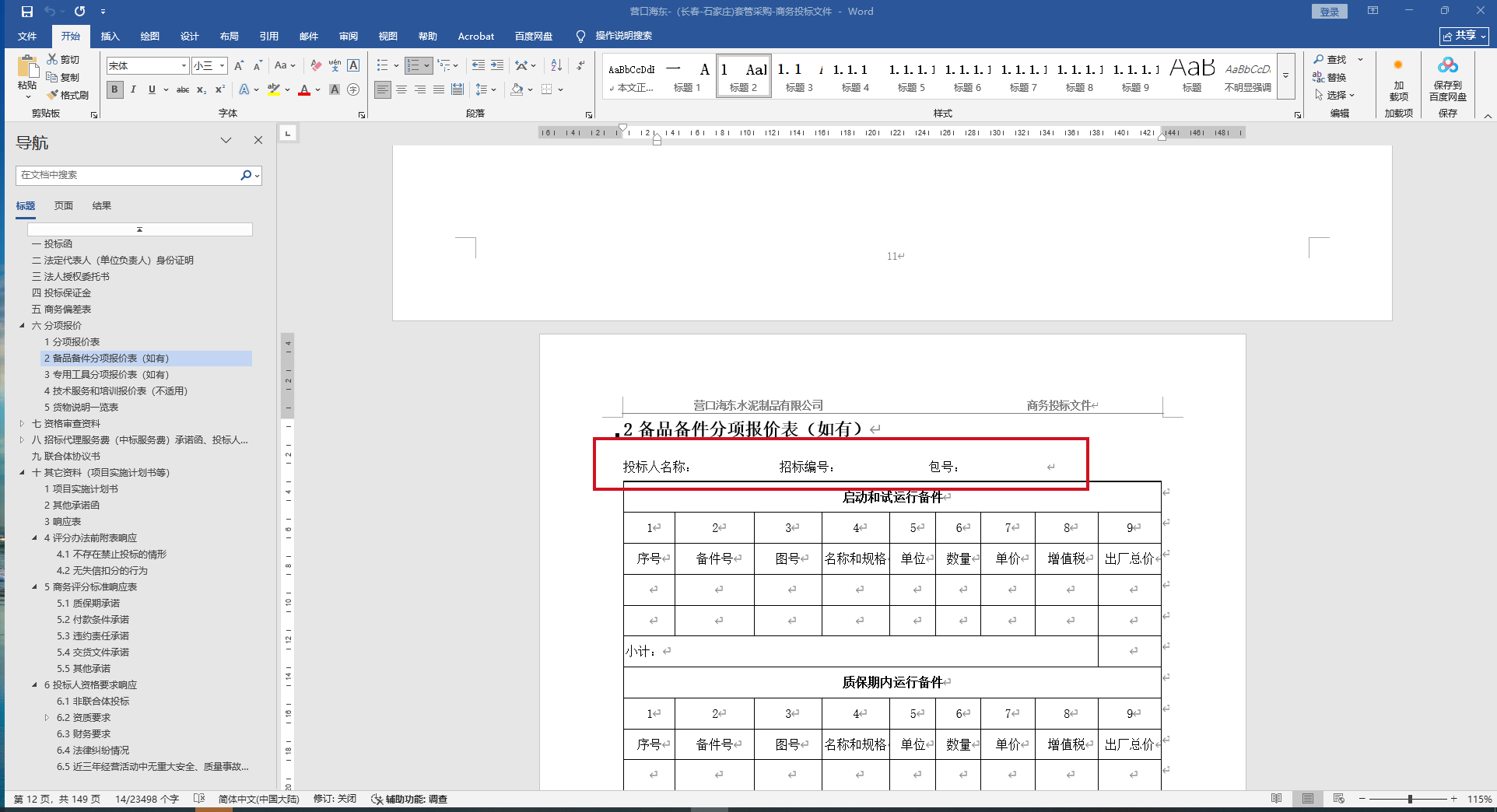This screenshot has height=812, width=1497.
Task: Open the spelling check icon in the status bar
Action: (x=199, y=799)
